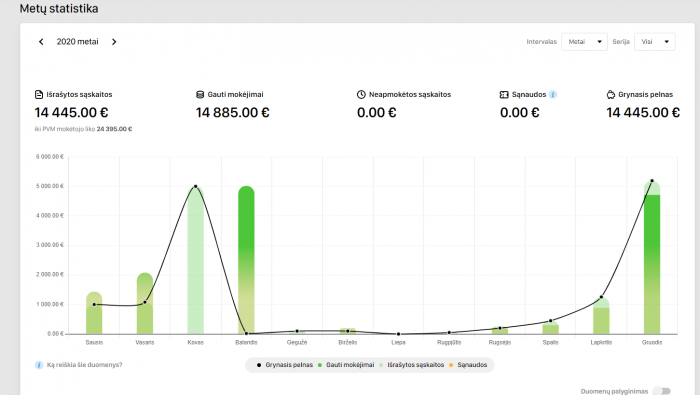This screenshot has height=395, width=700.
Task: Click the '2020 metai' year label
Action: (77, 42)
